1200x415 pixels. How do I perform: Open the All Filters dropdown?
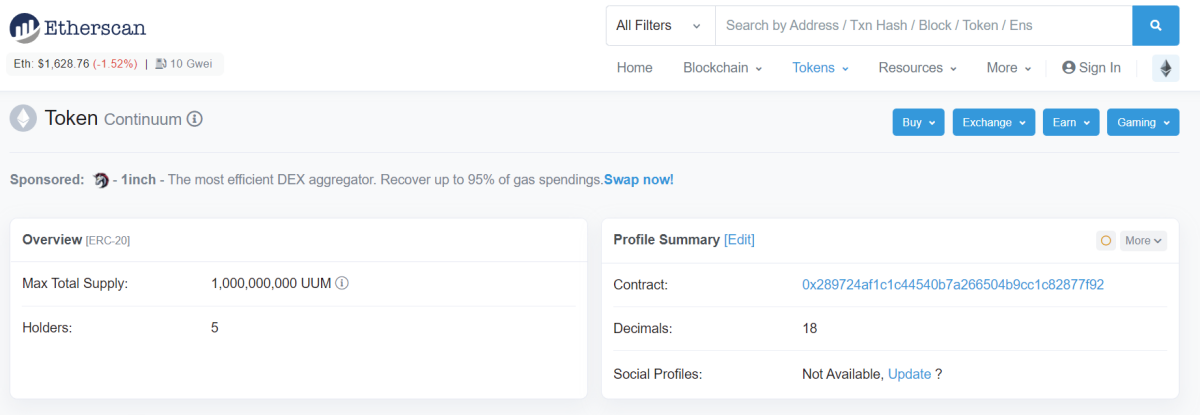coord(660,25)
